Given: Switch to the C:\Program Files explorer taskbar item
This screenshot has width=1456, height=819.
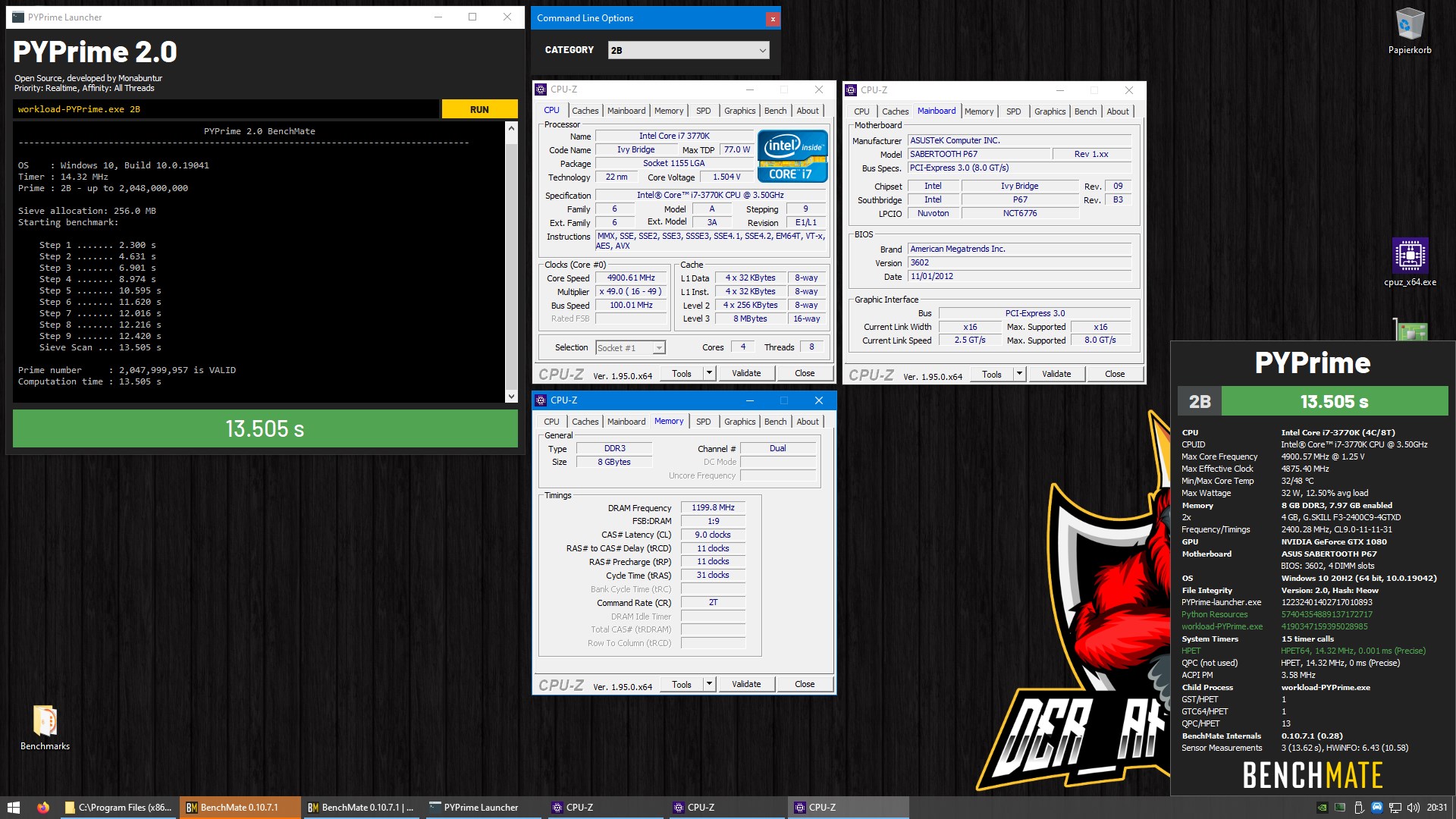Looking at the screenshot, I should click(x=118, y=808).
